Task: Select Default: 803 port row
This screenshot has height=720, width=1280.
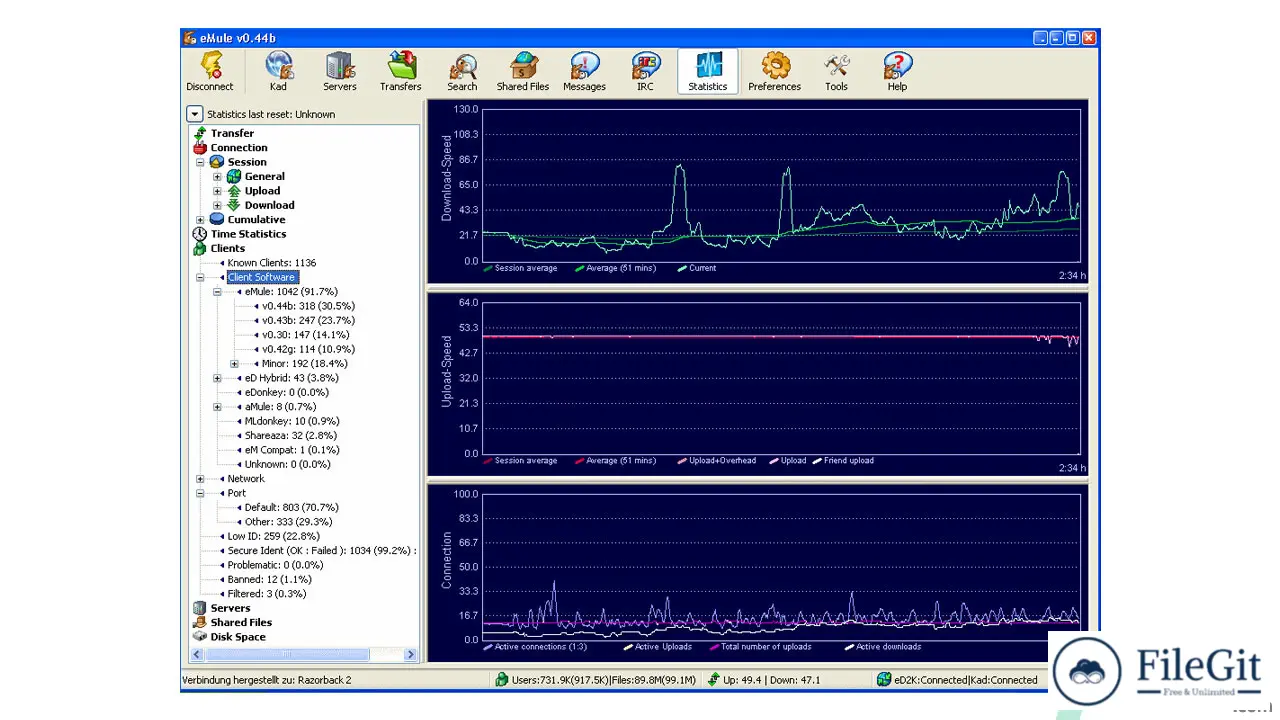Action: click(291, 508)
